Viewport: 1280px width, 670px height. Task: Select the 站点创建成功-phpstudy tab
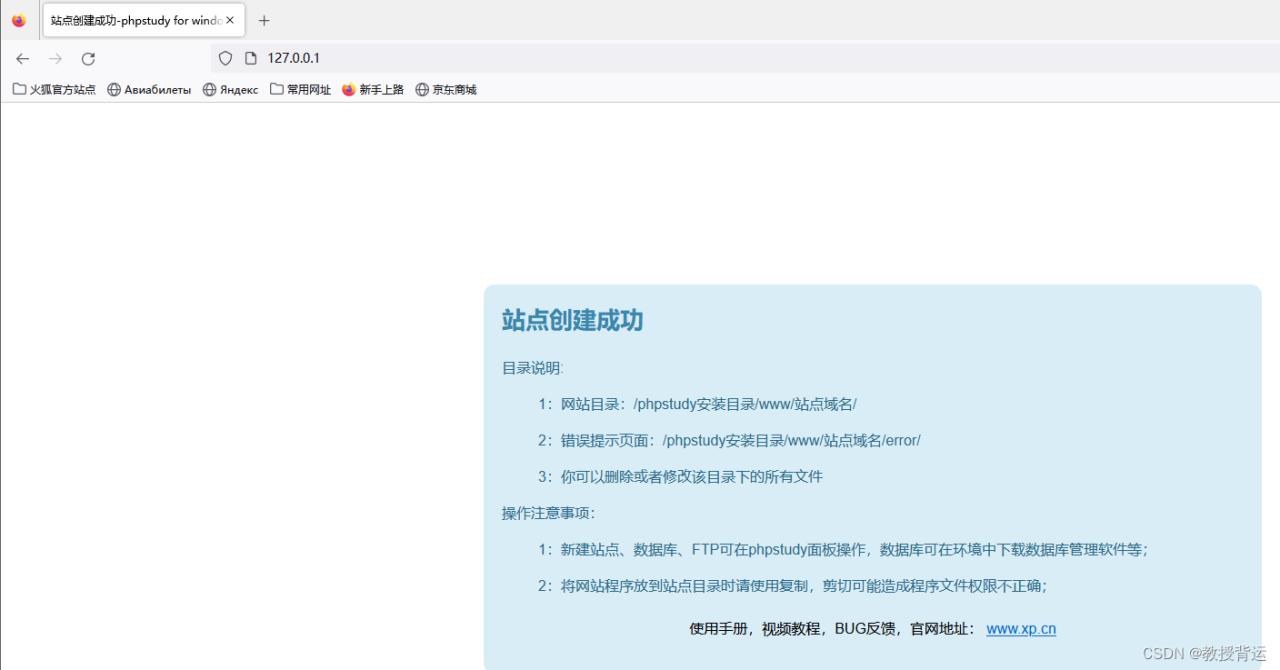click(x=135, y=20)
